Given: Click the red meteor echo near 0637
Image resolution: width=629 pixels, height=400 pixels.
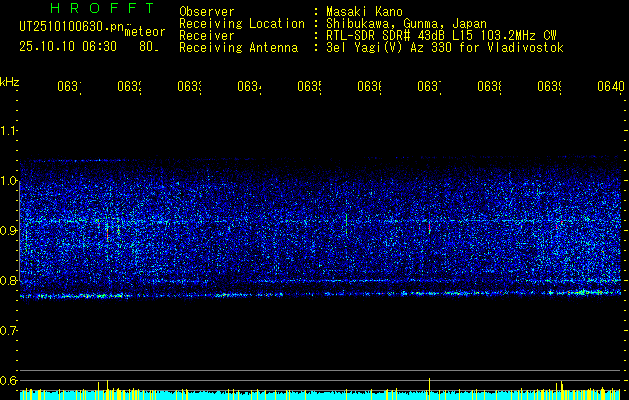Looking at the screenshot, I should (x=429, y=227).
